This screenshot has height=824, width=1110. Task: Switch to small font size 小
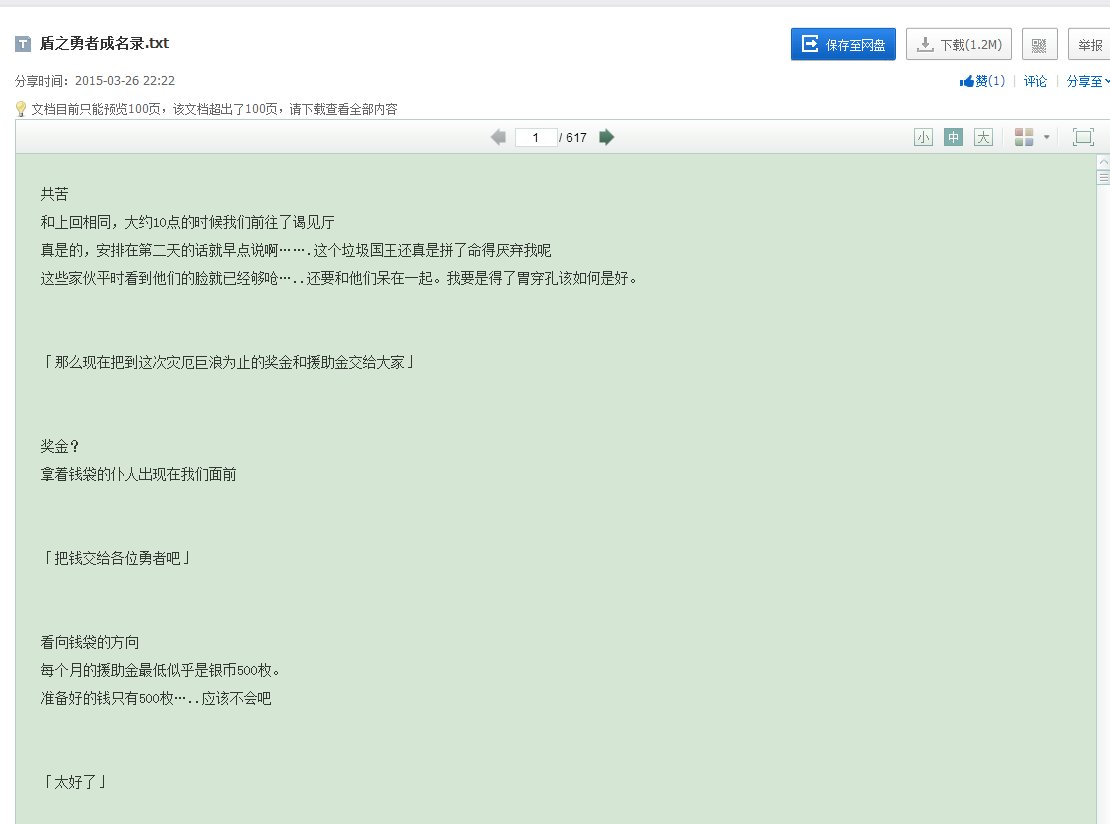tap(923, 137)
